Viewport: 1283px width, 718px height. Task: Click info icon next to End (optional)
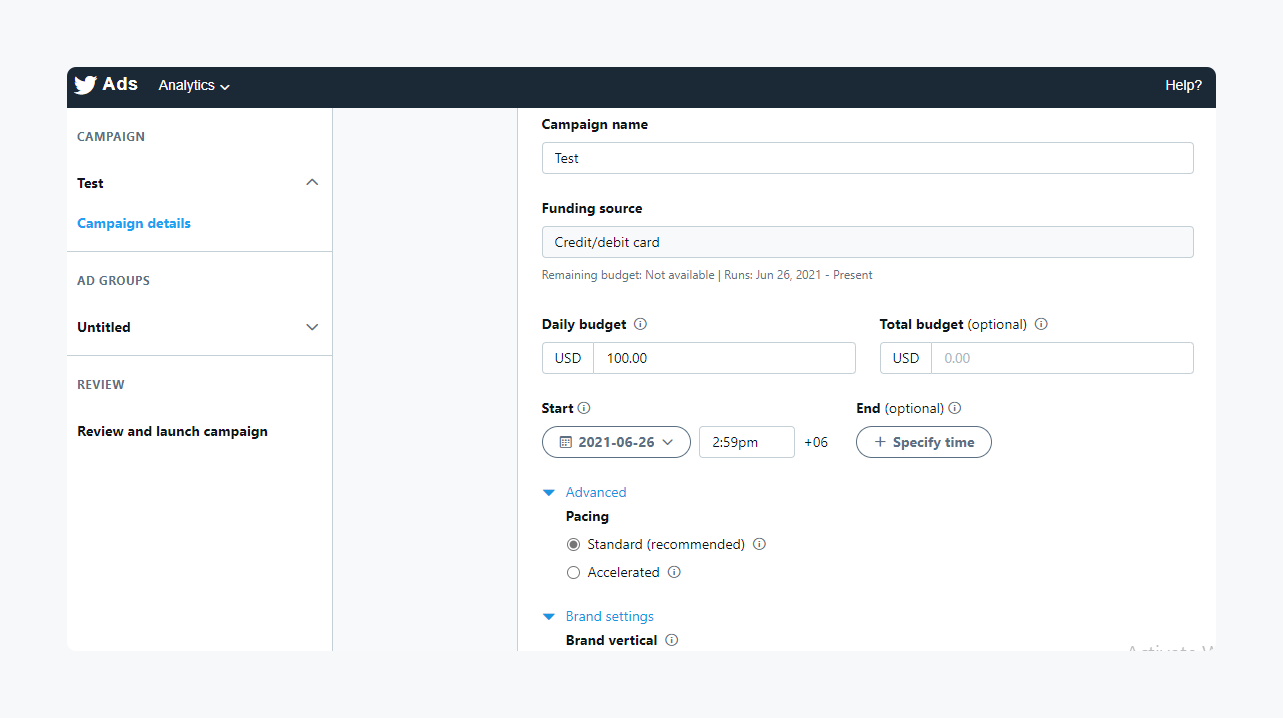coord(955,408)
